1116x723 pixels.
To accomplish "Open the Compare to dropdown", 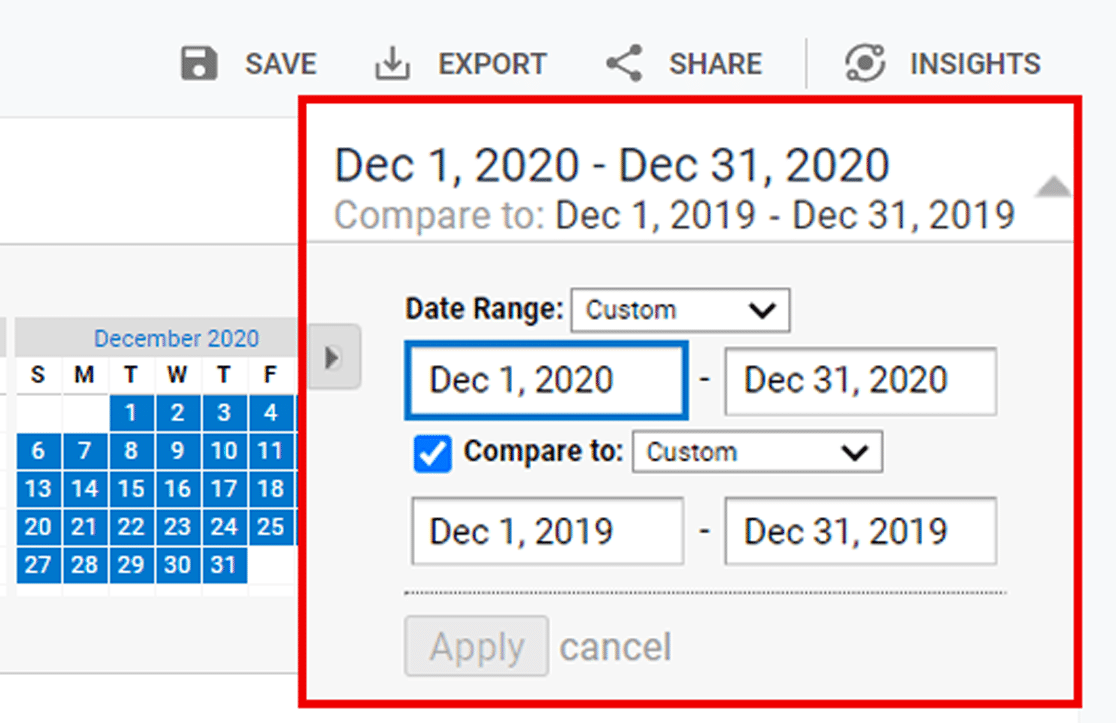I will [757, 451].
